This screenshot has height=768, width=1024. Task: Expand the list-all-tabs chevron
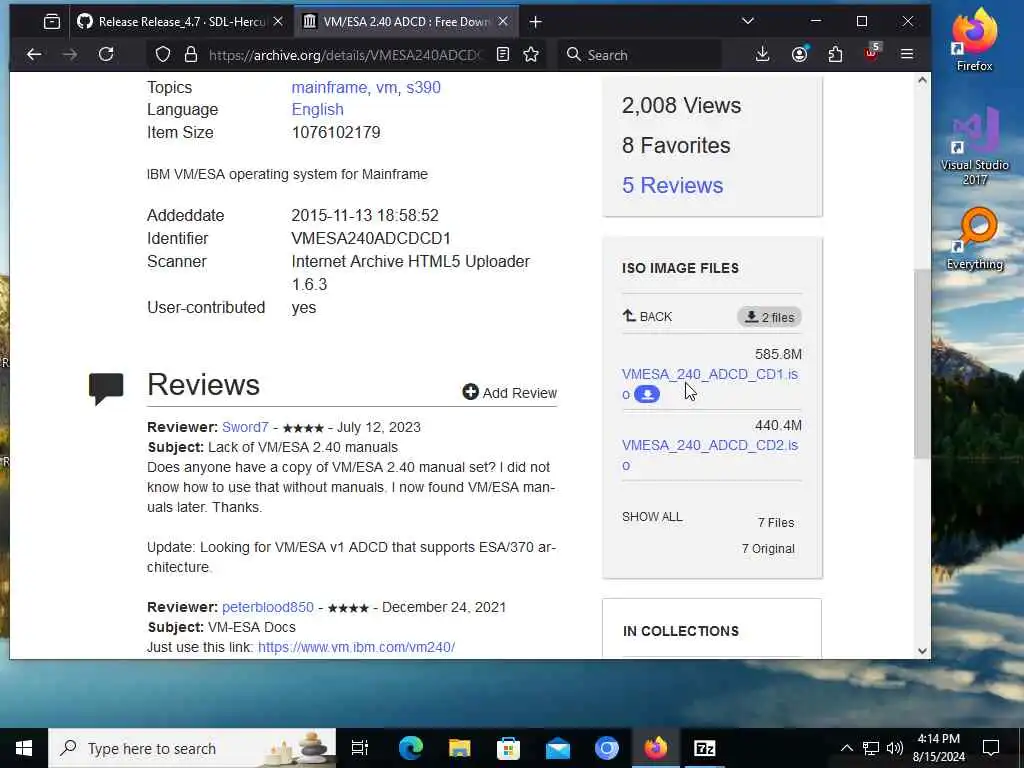click(748, 22)
